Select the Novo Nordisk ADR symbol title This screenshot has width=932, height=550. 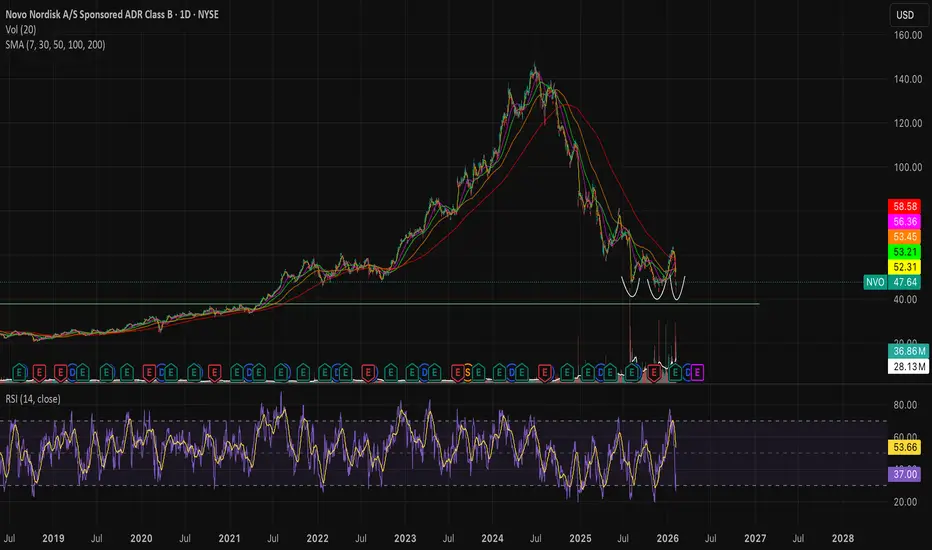112,14
